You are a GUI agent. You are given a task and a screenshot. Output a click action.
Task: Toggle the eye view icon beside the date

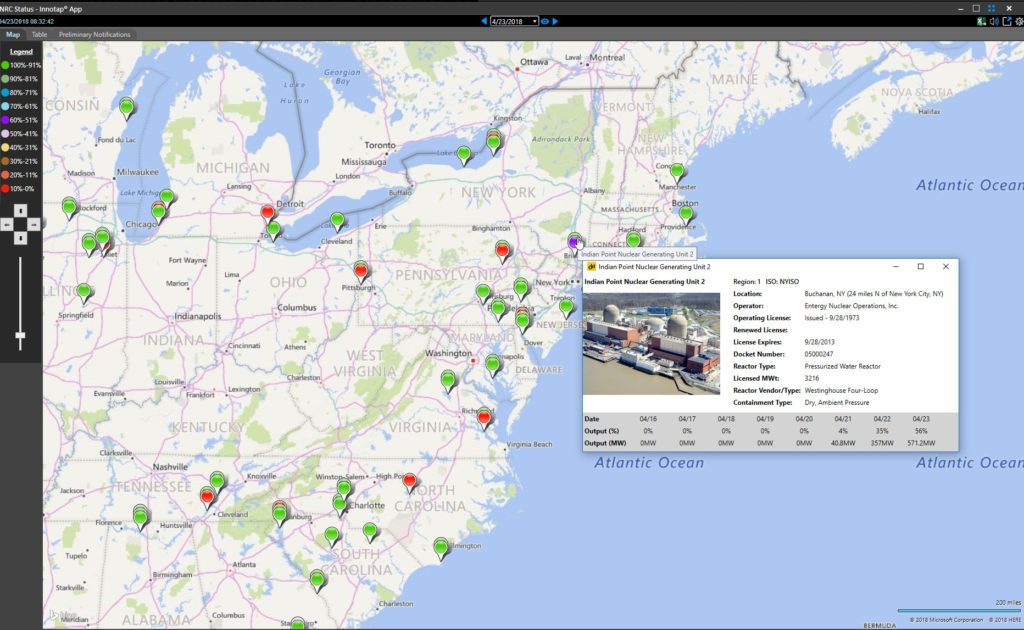click(545, 21)
